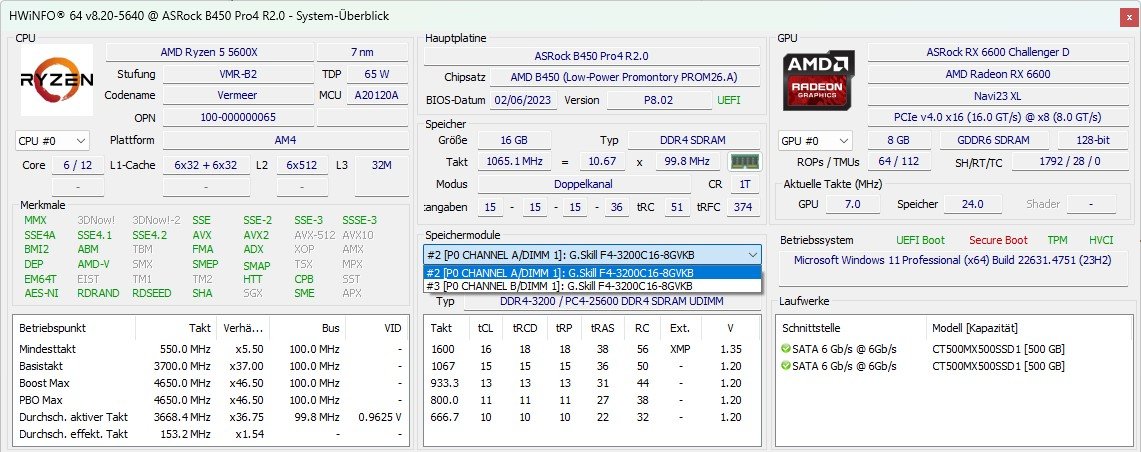Click green check icon of first SATA drive

785,349
